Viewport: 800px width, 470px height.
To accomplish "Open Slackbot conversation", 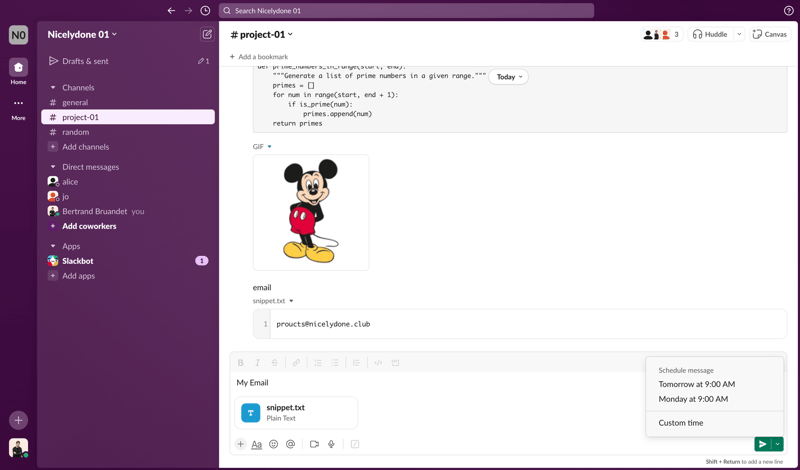I will [128, 261].
